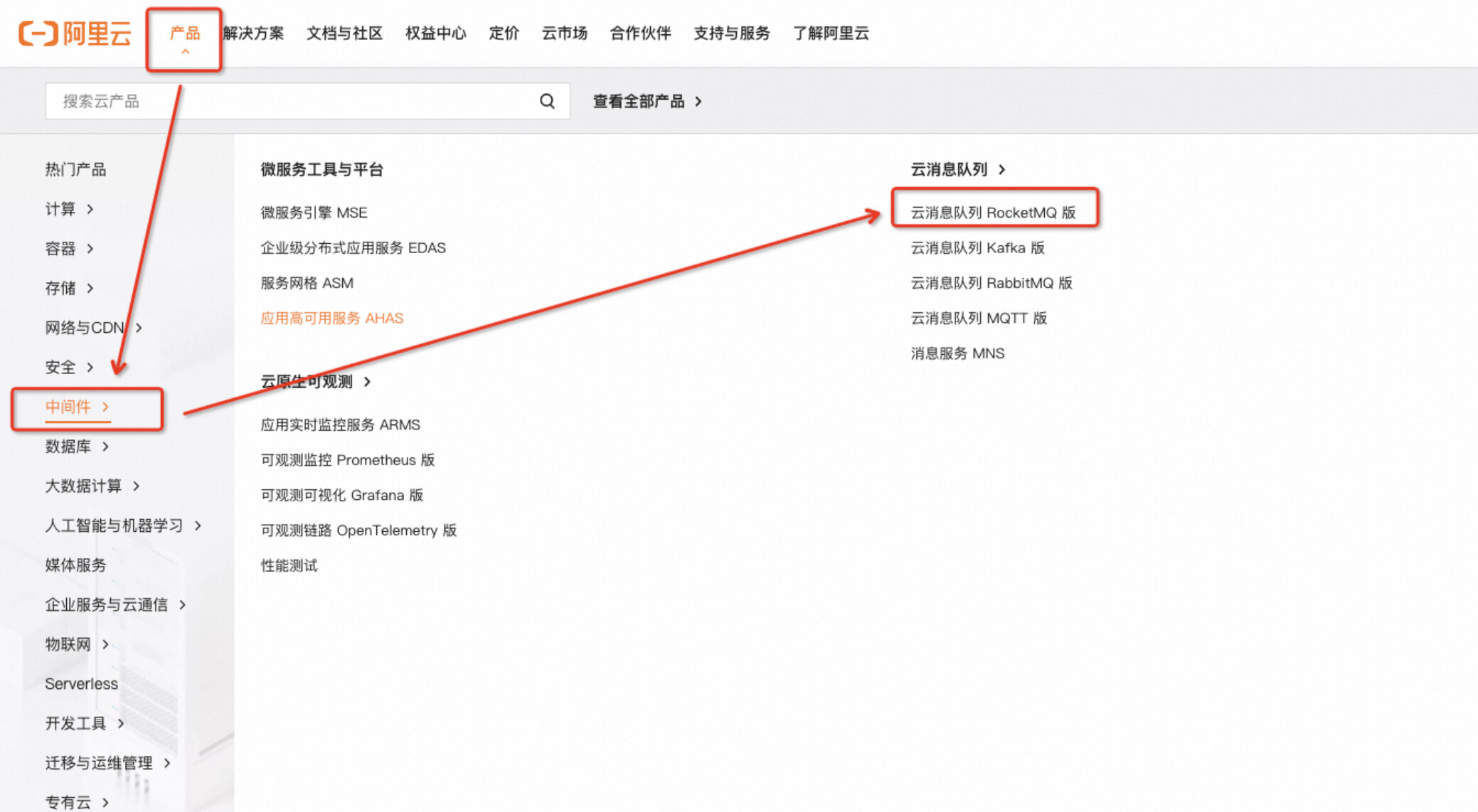
Task: Click the search magnifier icon
Action: pyautogui.click(x=547, y=101)
